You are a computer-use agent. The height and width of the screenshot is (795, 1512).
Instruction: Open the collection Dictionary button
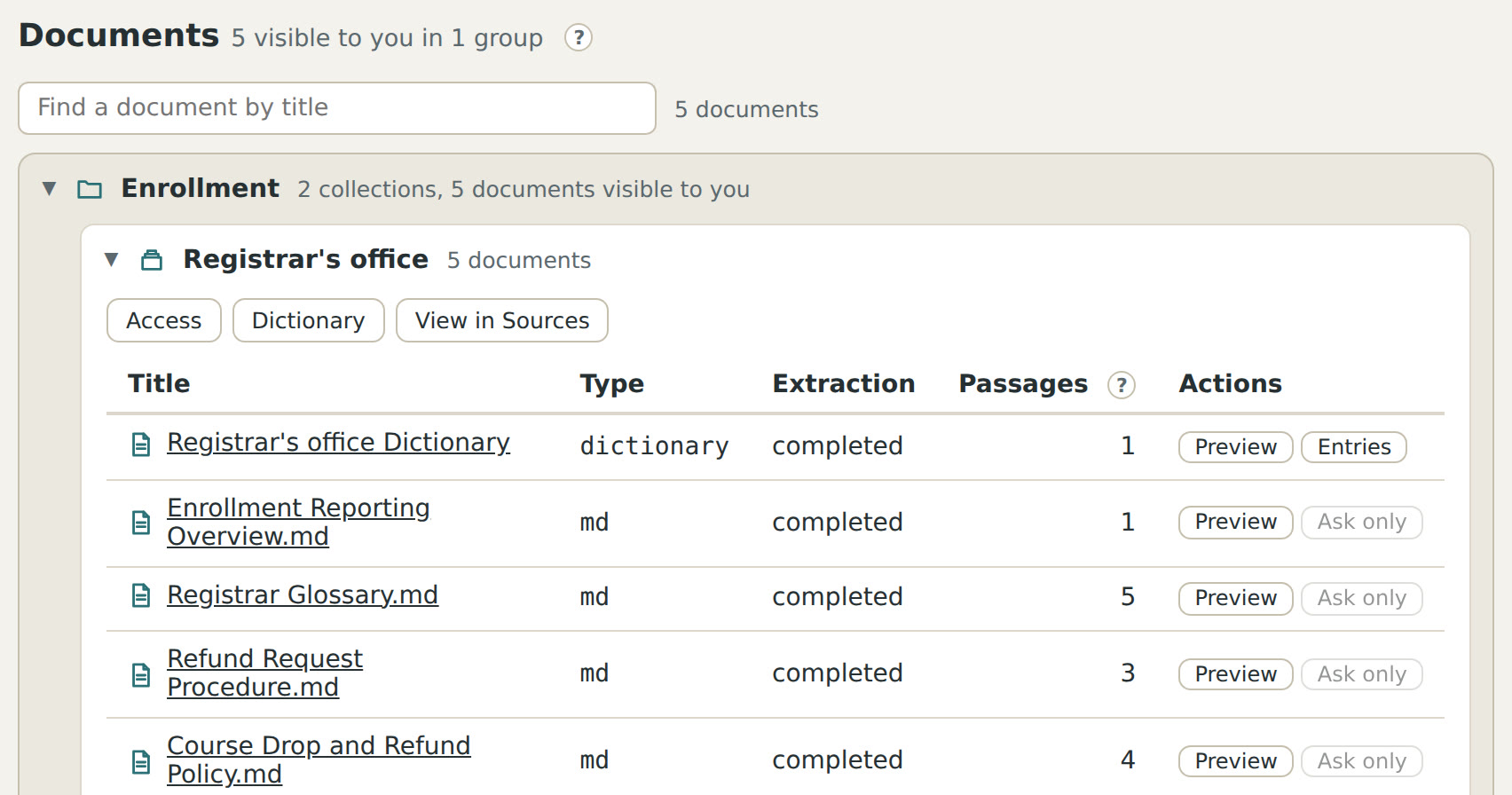(309, 320)
